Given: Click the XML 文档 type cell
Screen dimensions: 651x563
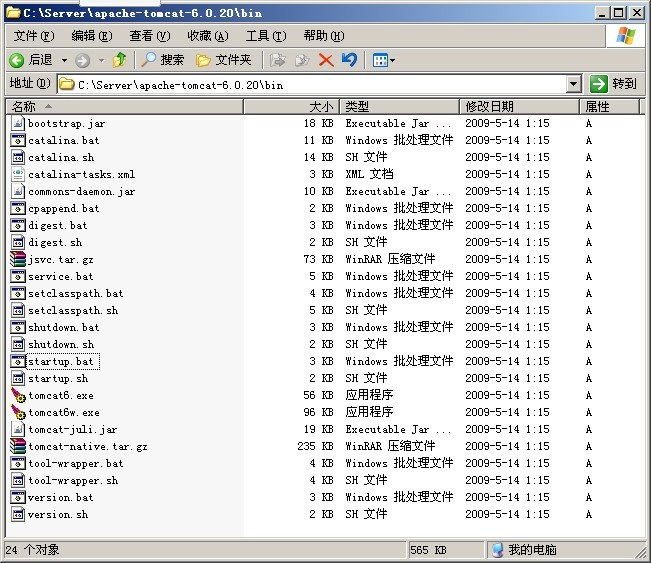Looking at the screenshot, I should pyautogui.click(x=369, y=174).
